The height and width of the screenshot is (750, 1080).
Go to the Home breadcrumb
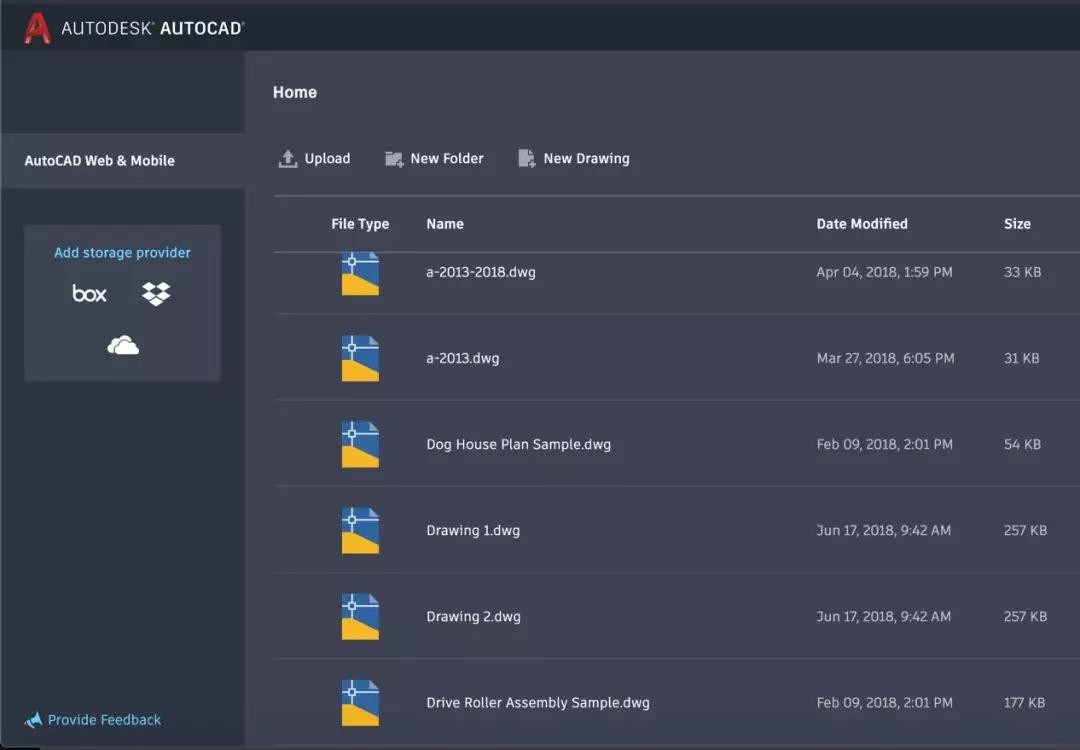coord(295,92)
